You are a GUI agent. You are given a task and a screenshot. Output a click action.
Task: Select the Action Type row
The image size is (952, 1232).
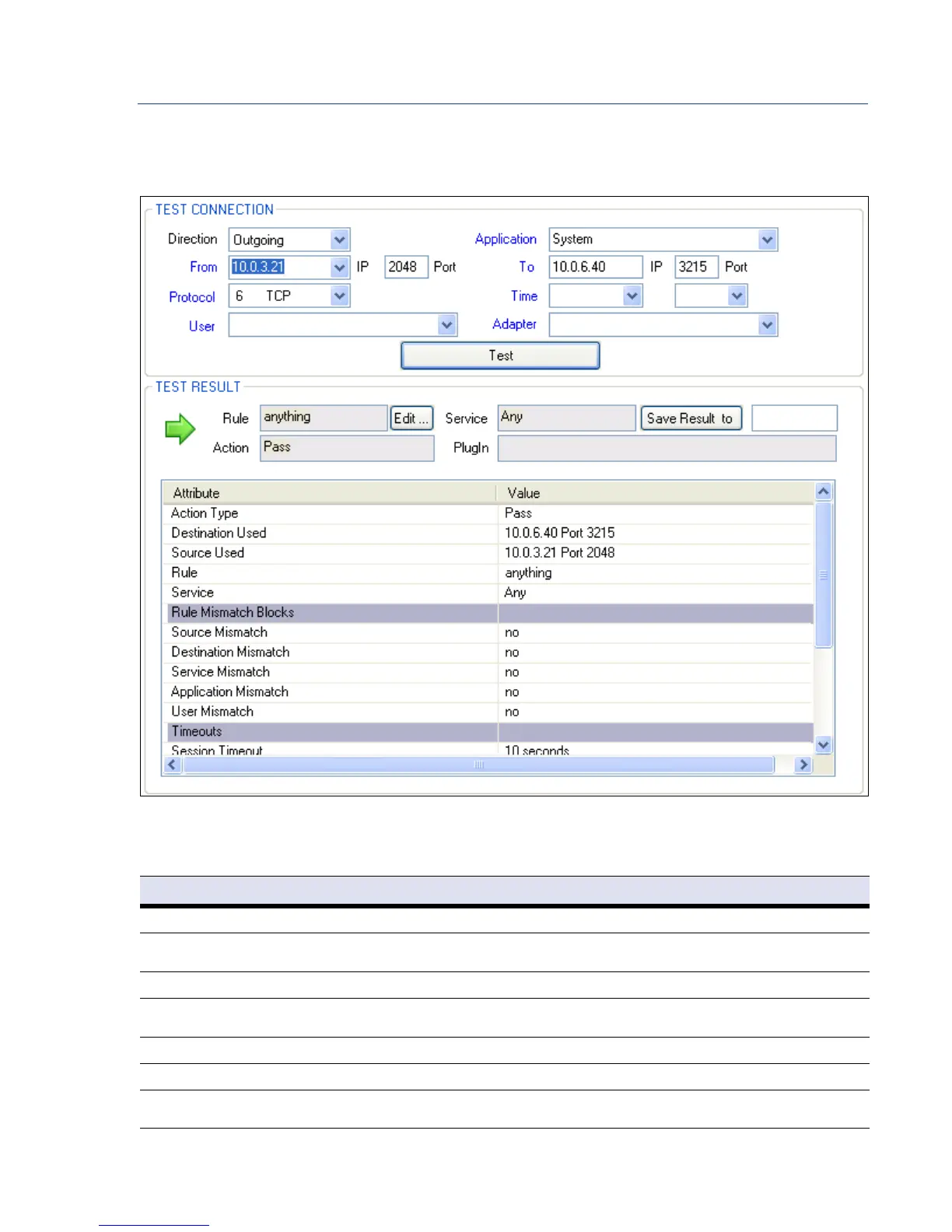pyautogui.click(x=488, y=513)
